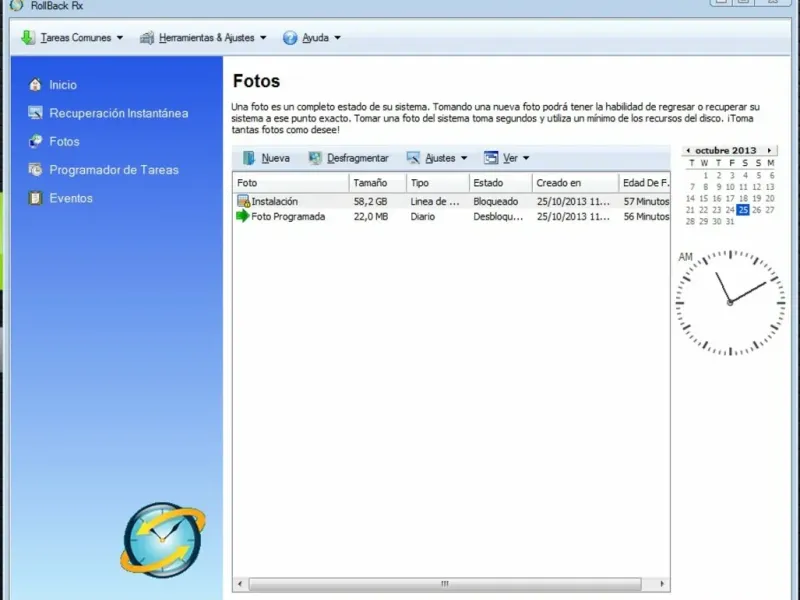800x600 pixels.
Task: Click the horizontal scrollbar right arrow
Action: point(662,584)
